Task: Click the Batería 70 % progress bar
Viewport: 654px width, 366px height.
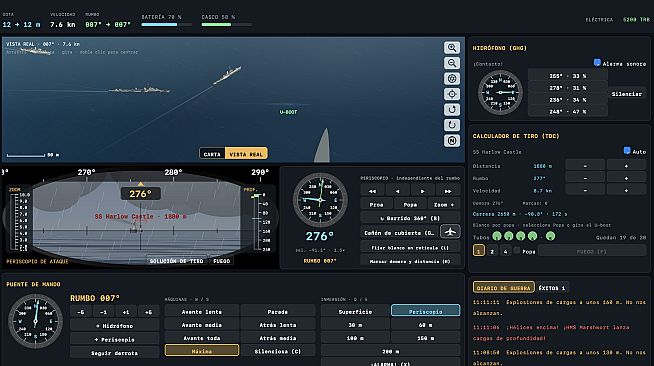Action: [166, 25]
